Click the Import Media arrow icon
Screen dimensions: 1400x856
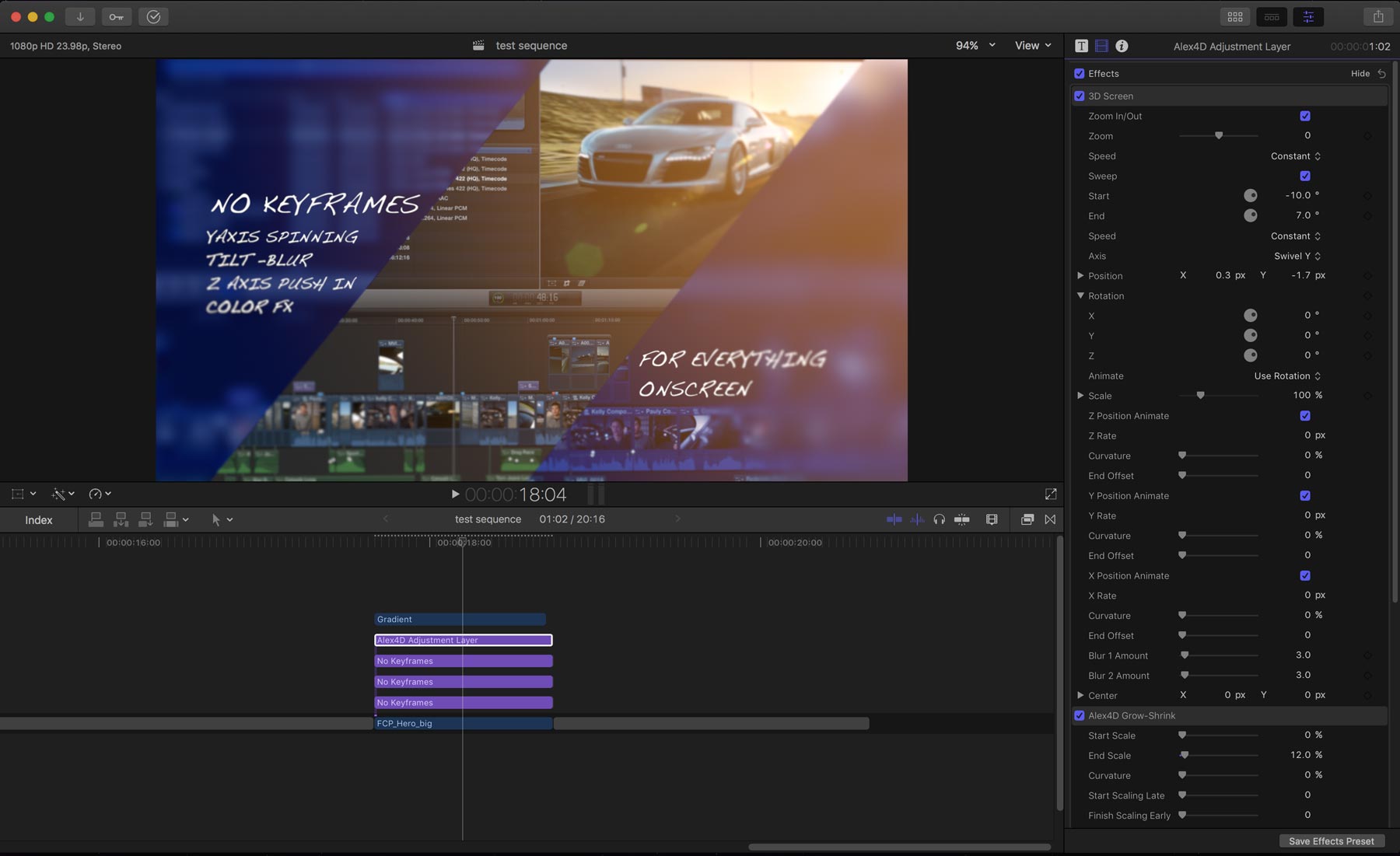[80, 16]
